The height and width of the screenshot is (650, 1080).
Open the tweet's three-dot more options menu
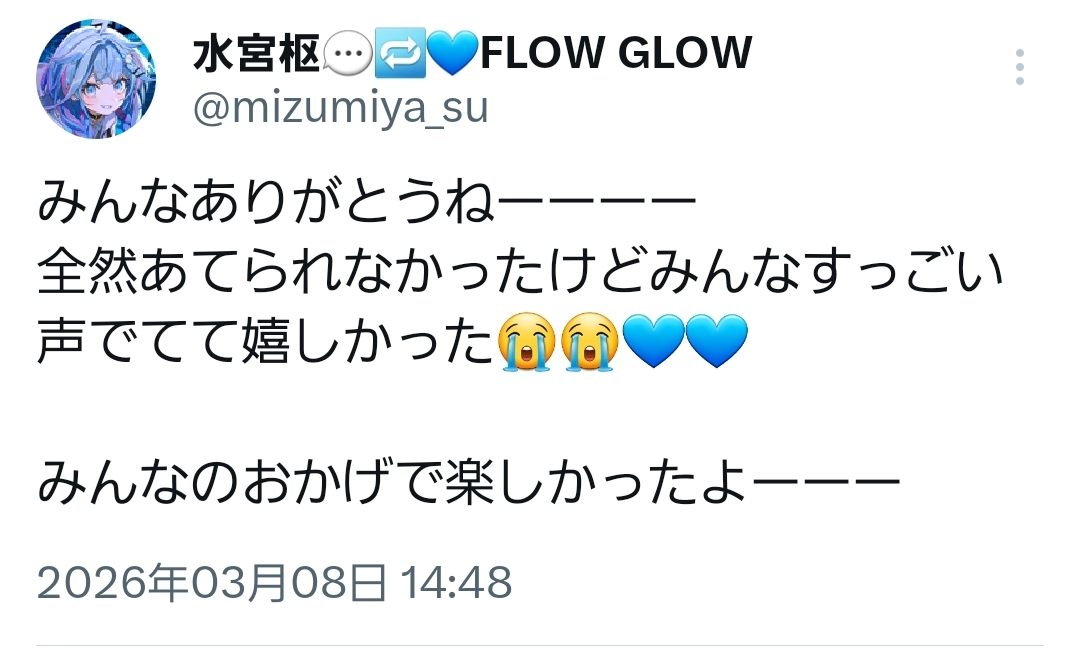(x=1019, y=67)
